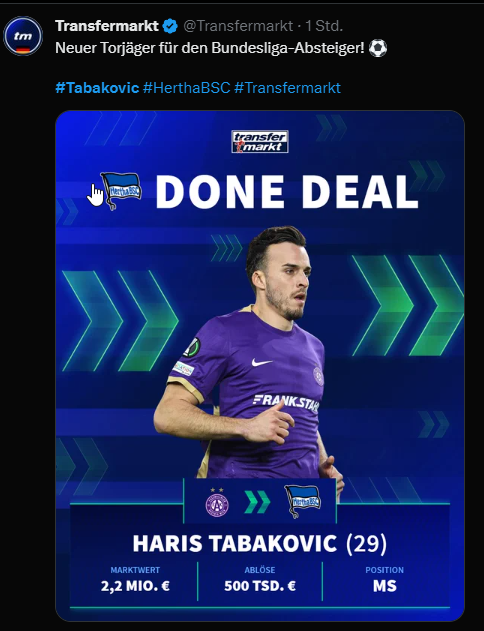Image resolution: width=484 pixels, height=631 pixels.
Task: Click the football emoji in the tweet text
Action: pyautogui.click(x=378, y=48)
